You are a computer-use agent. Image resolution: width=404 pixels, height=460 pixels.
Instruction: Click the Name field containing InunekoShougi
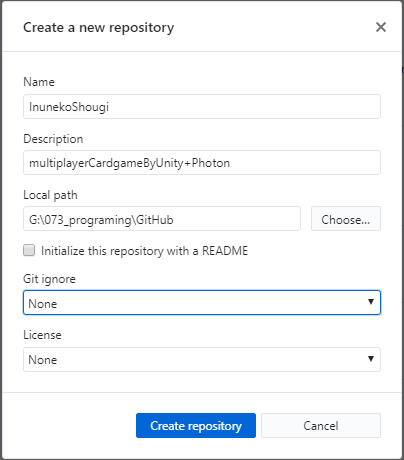click(x=202, y=107)
